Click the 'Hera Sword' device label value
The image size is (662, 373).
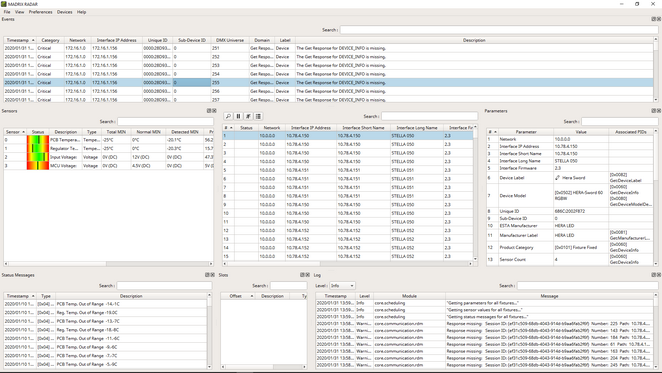click(573, 178)
